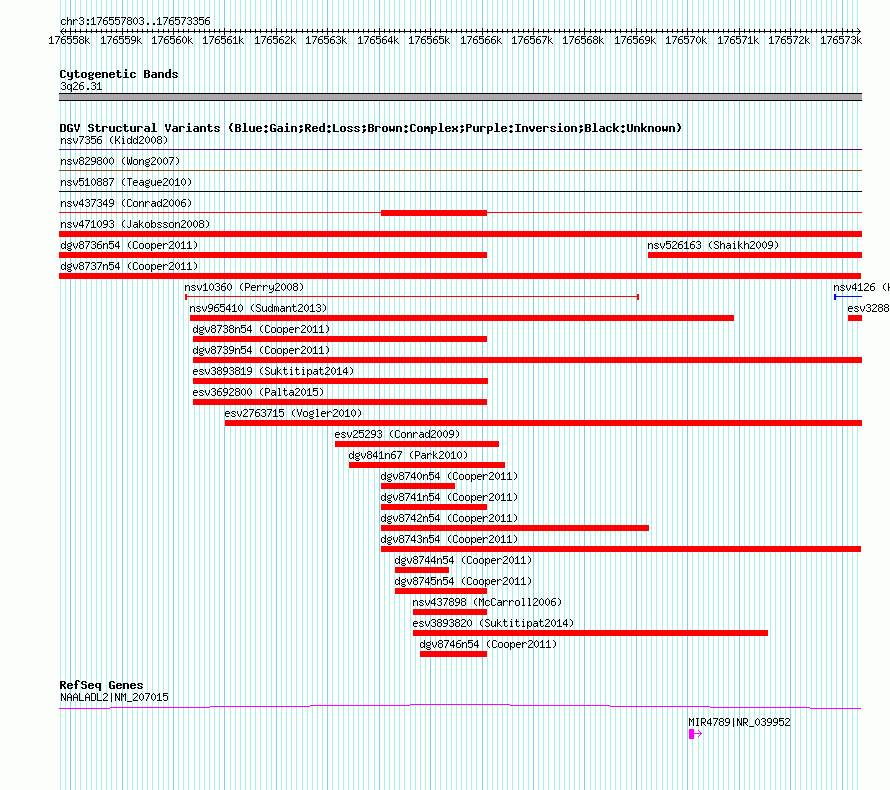
Task: Click the MIR4789 gene arrow glyph
Action: pyautogui.click(x=695, y=734)
